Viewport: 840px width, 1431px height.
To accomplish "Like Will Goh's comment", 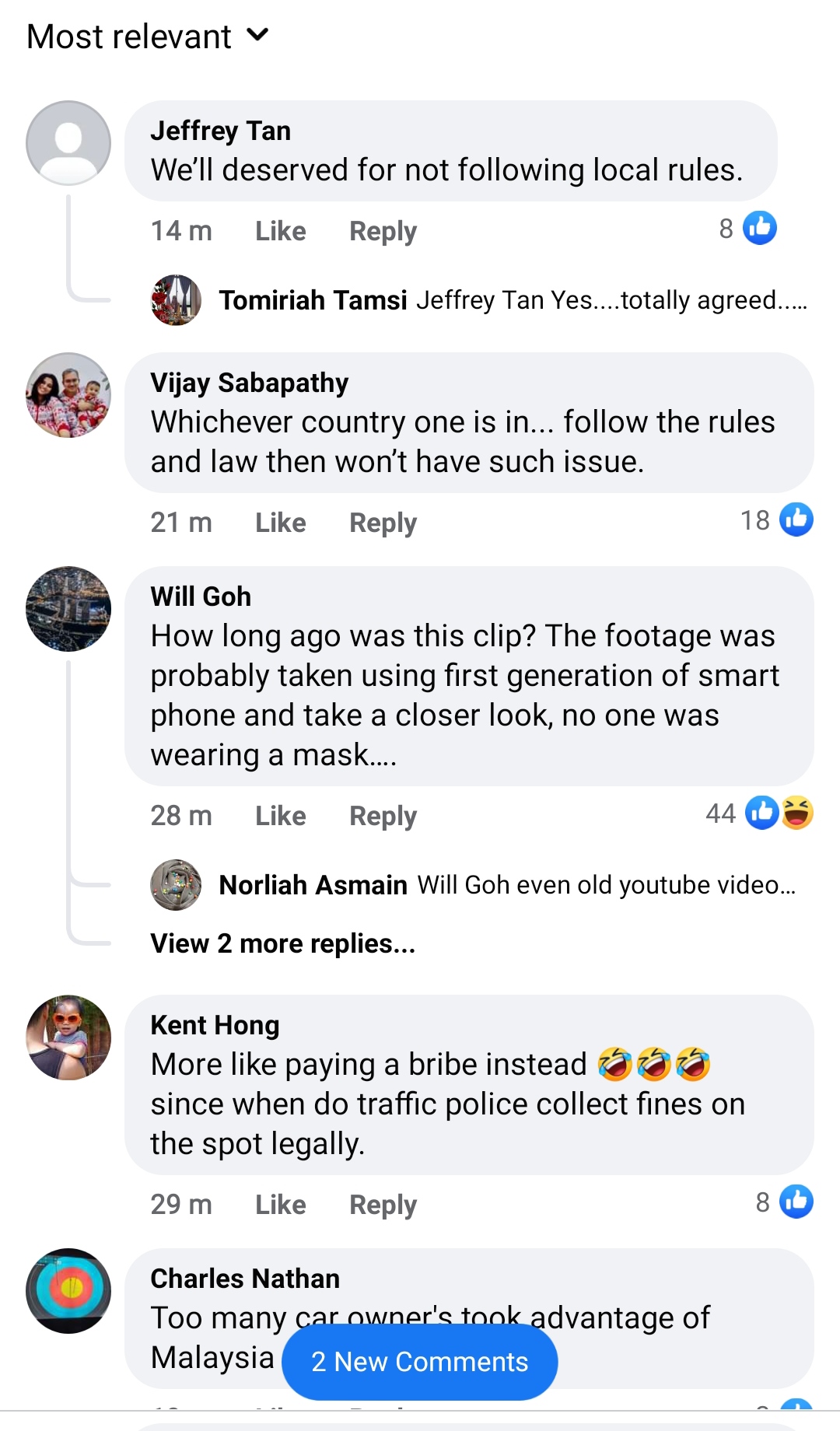I will pyautogui.click(x=280, y=816).
